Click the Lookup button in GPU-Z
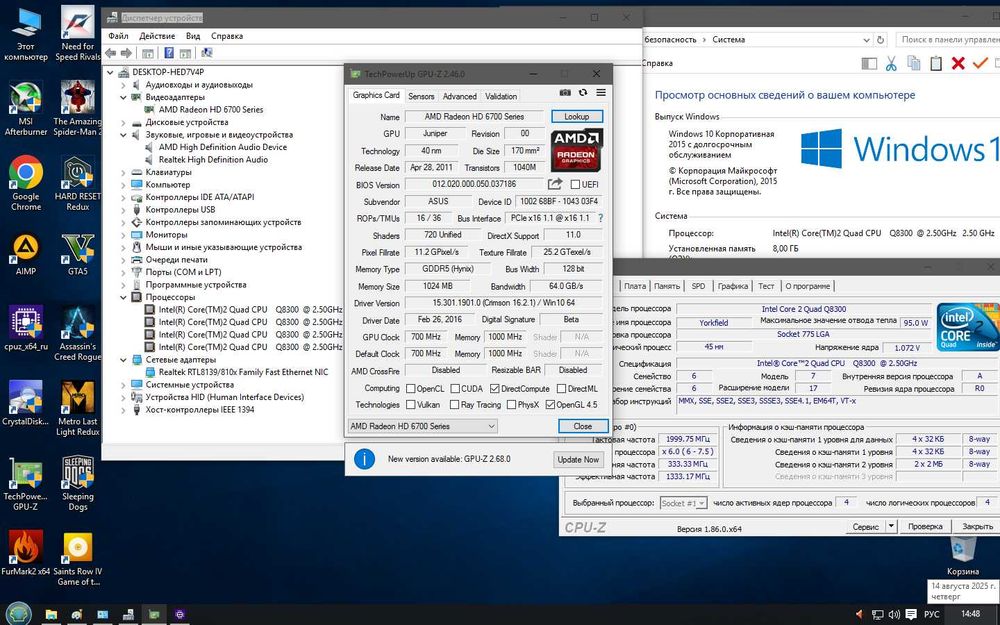The height and width of the screenshot is (625, 1000). [577, 117]
